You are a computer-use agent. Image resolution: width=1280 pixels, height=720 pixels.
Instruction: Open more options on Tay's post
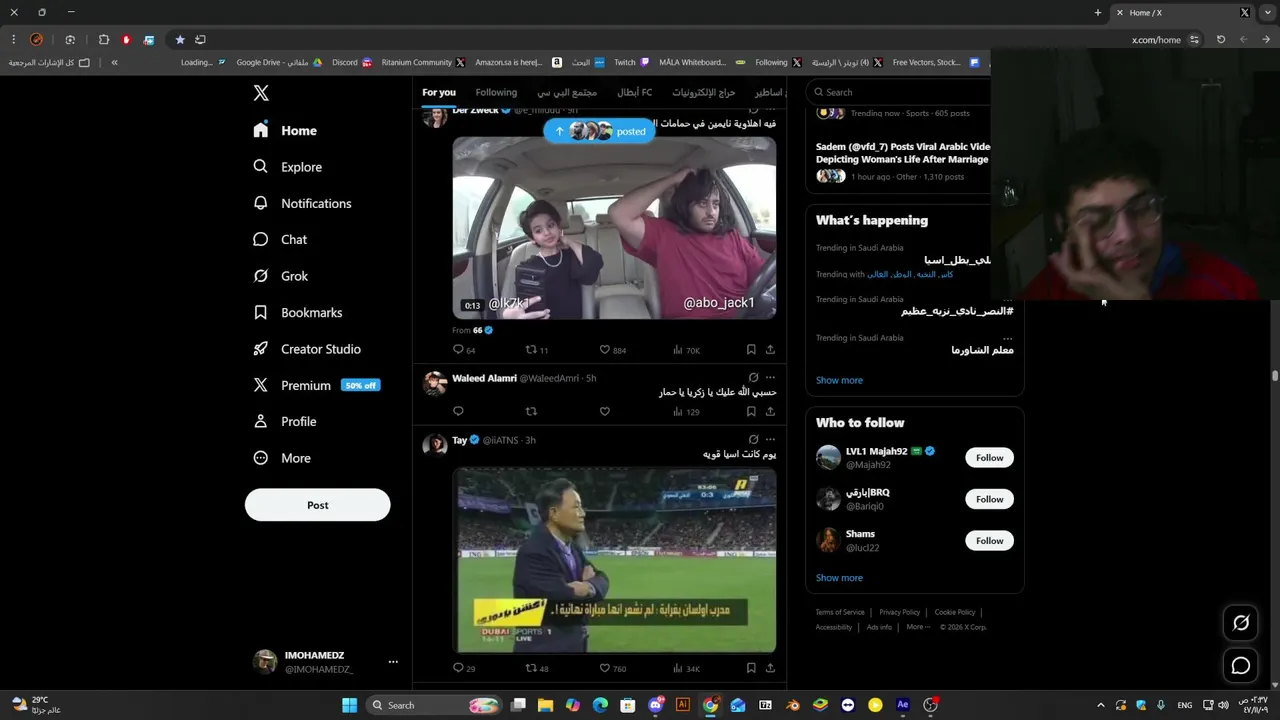click(x=770, y=439)
